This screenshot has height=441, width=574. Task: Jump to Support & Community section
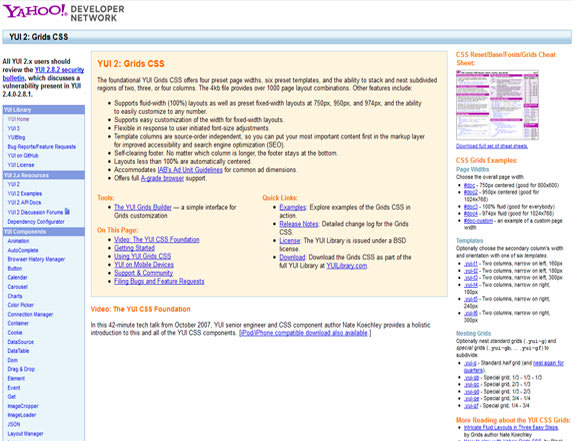pos(144,273)
